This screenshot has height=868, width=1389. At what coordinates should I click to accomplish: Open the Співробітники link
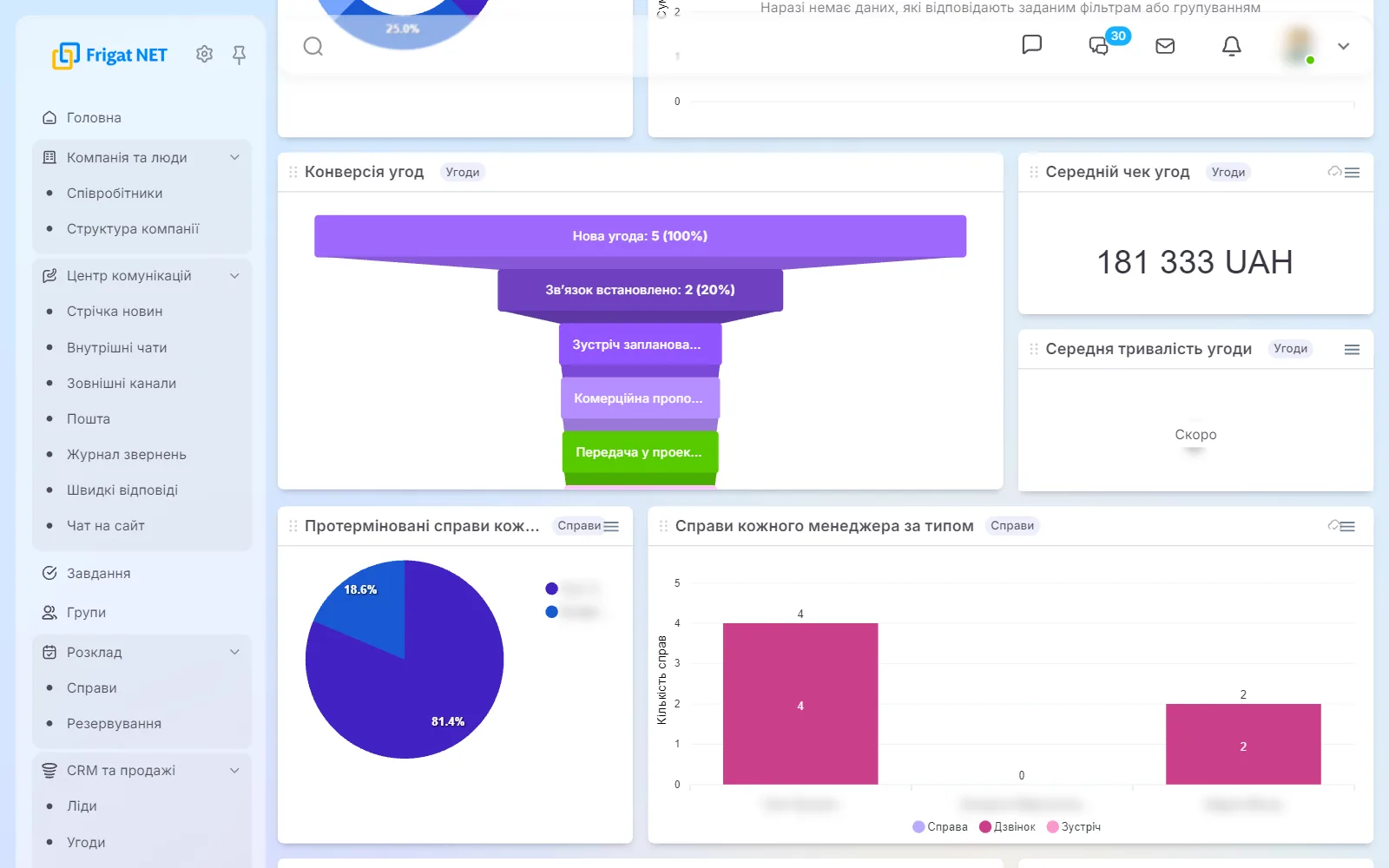[115, 193]
